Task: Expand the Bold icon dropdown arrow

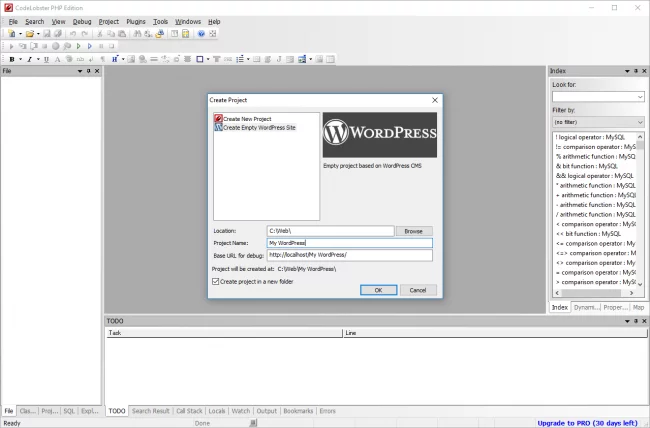Action: pyautogui.click(x=20, y=59)
